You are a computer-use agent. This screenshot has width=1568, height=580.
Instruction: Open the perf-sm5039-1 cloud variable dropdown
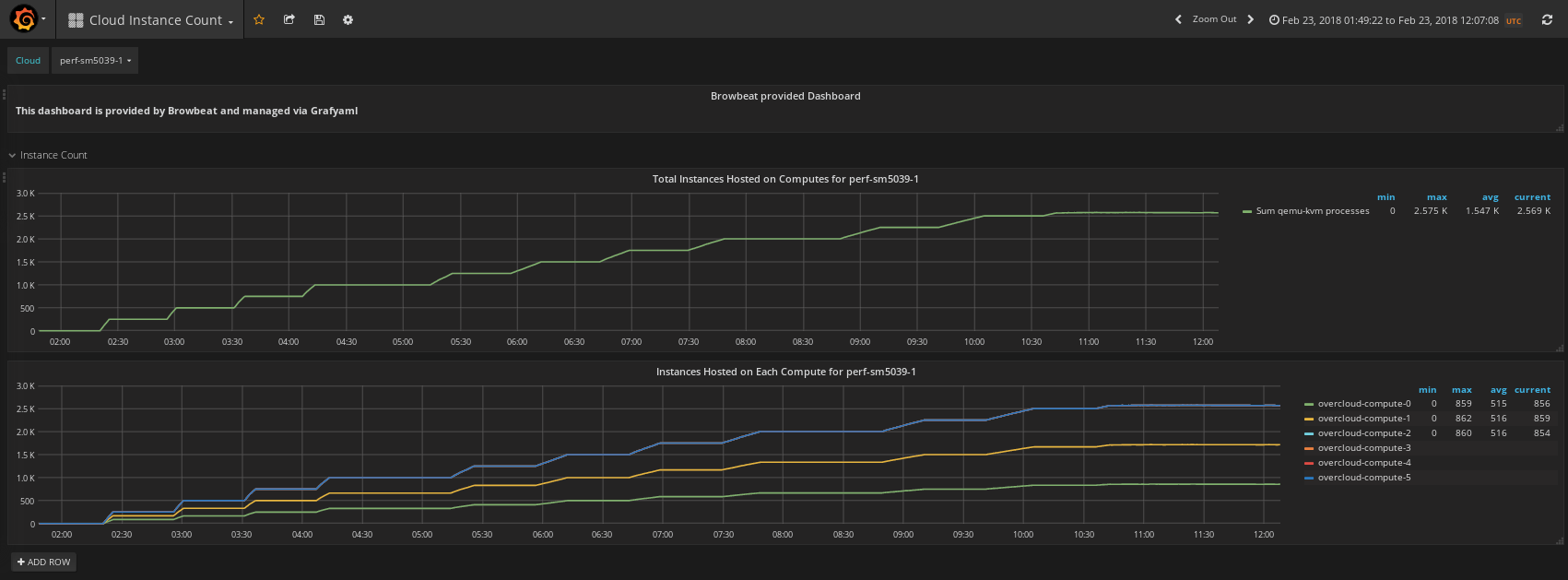(95, 61)
